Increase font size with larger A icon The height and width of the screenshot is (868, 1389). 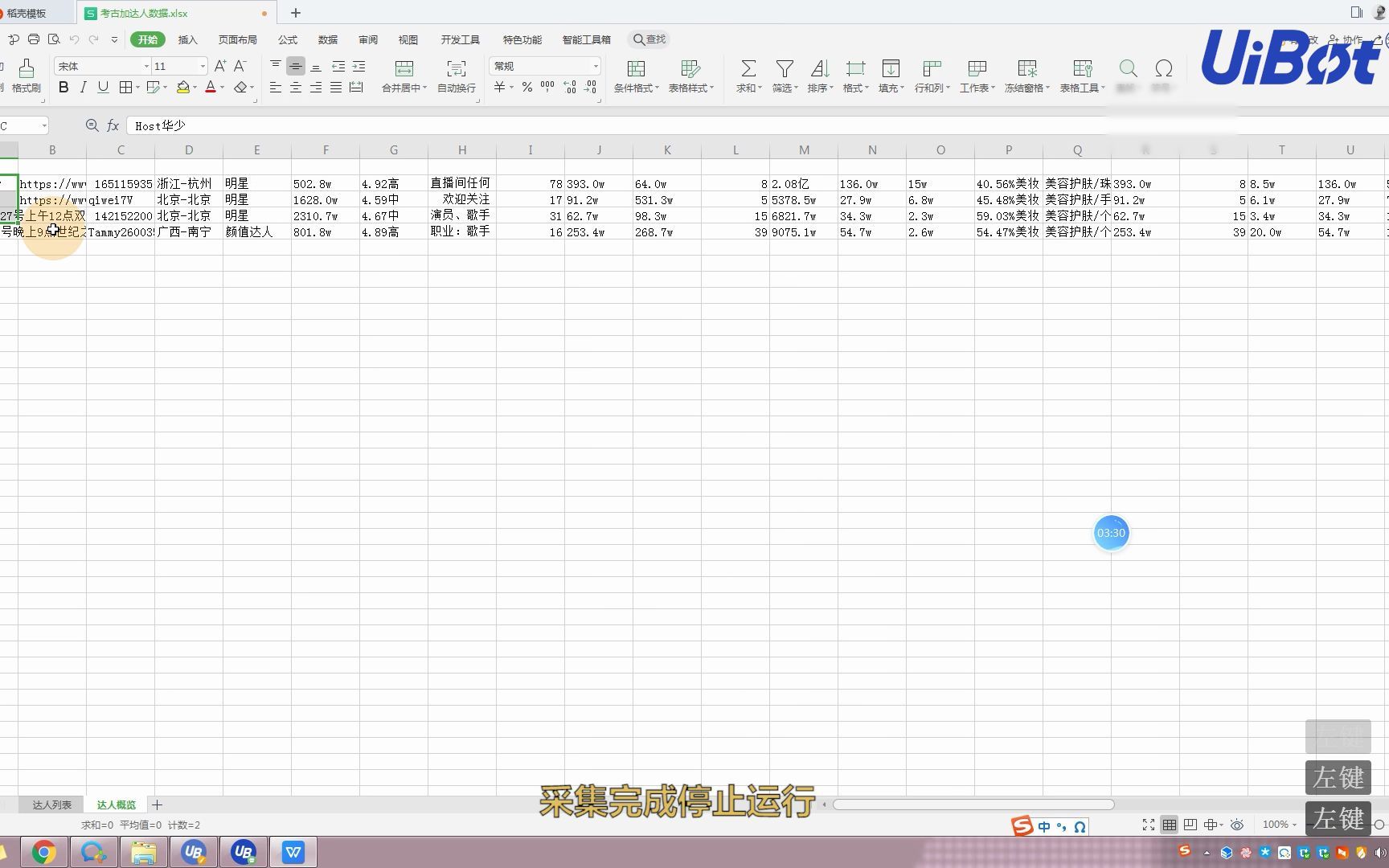[x=219, y=66]
